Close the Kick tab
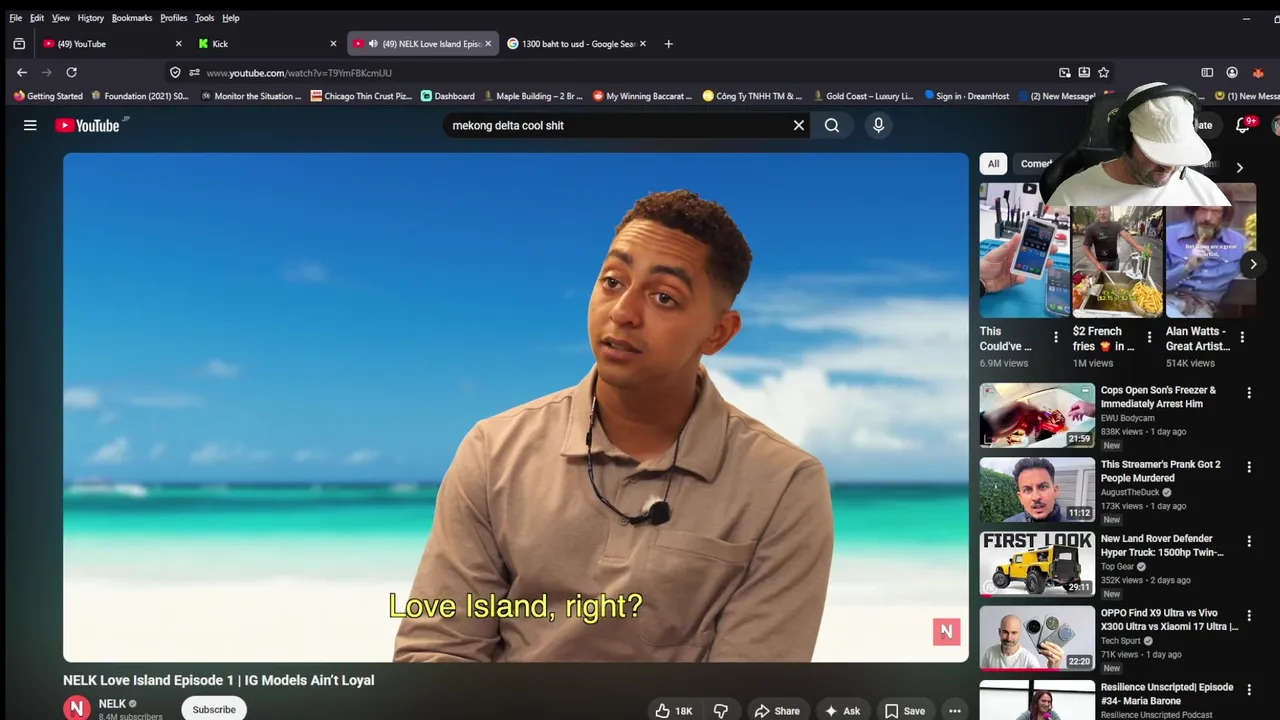This screenshot has height=720, width=1280. (x=333, y=43)
